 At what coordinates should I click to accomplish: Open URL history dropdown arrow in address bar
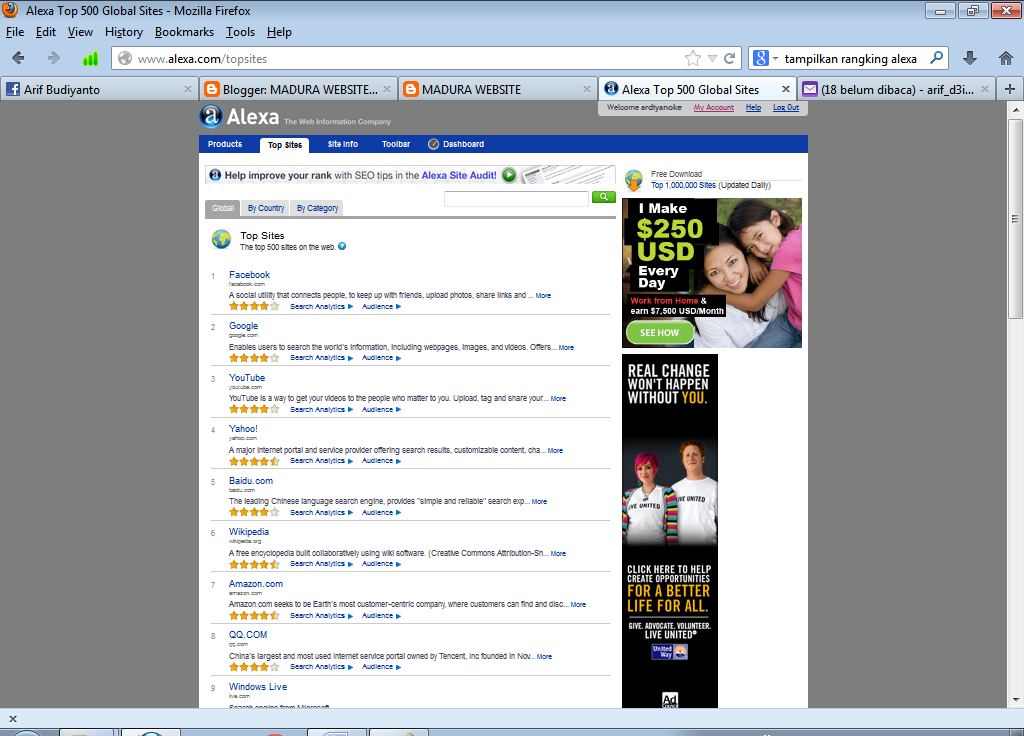coord(712,59)
